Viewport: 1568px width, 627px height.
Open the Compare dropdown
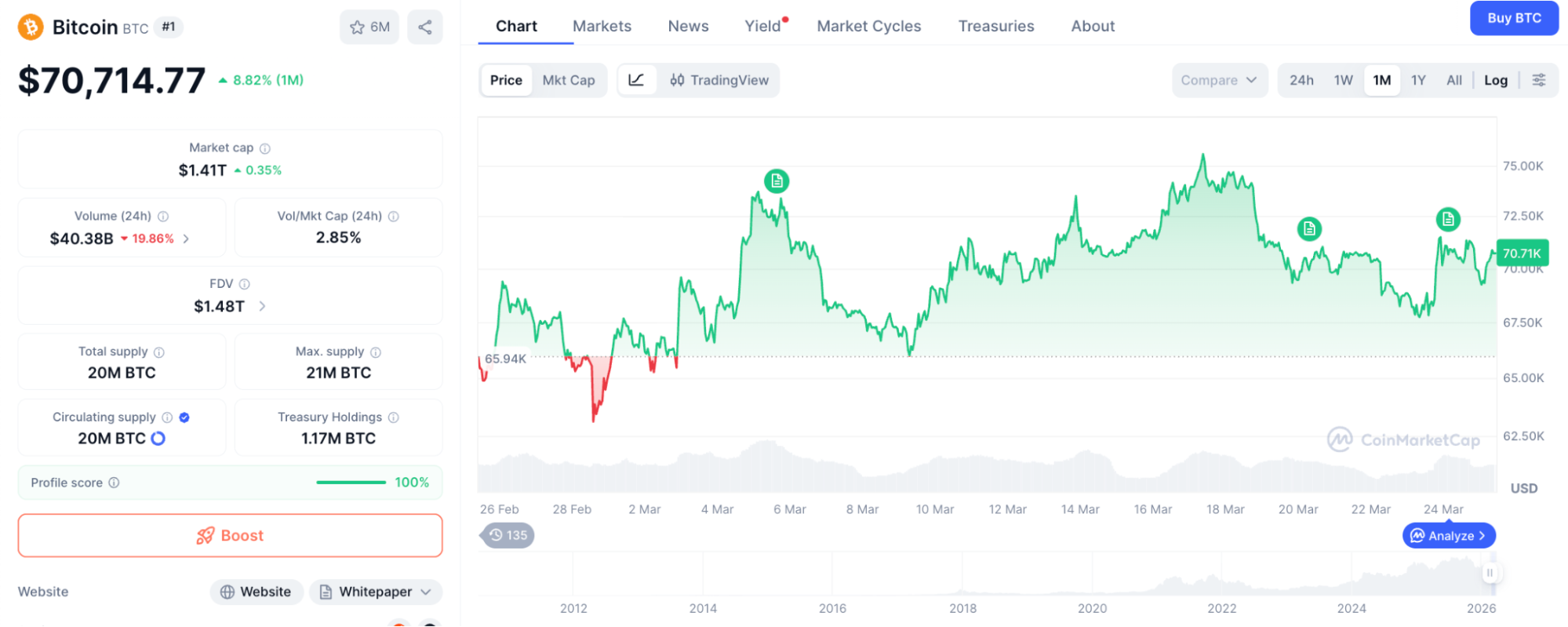[1219, 80]
